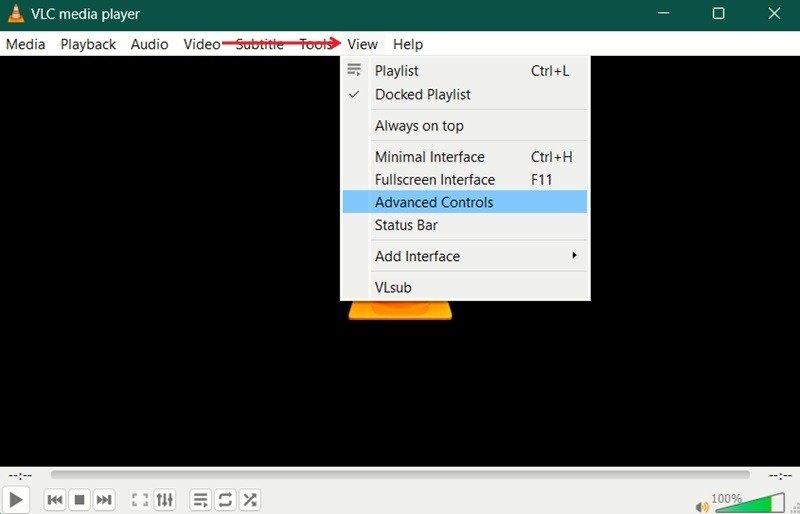Click remaining time label on right

[780, 476]
